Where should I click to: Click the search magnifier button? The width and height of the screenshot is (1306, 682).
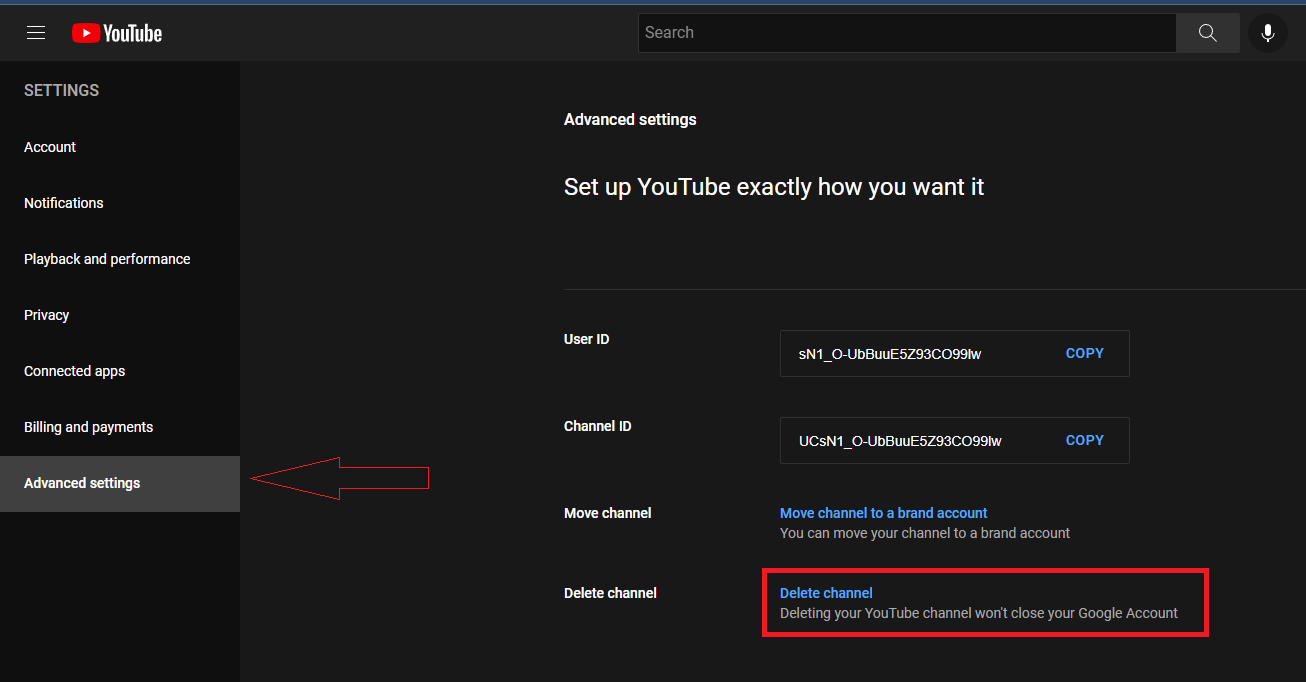point(1208,33)
